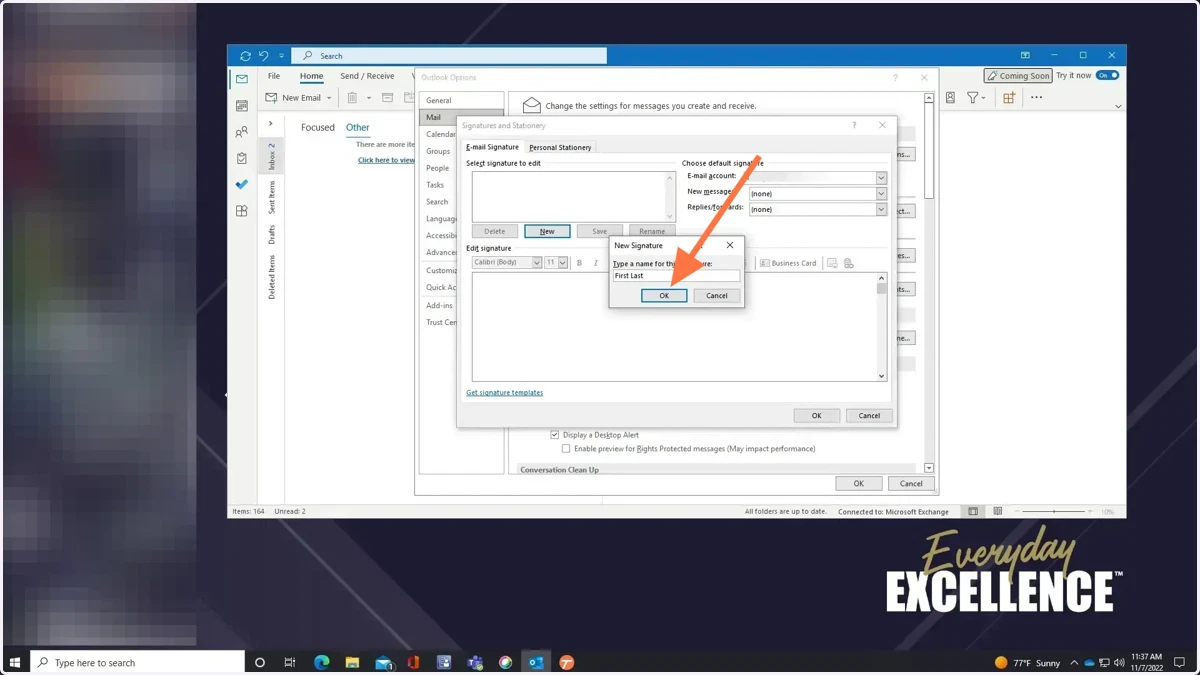1200x675 pixels.
Task: Open the To Do checkmark icon in sidebar
Action: pos(241,185)
